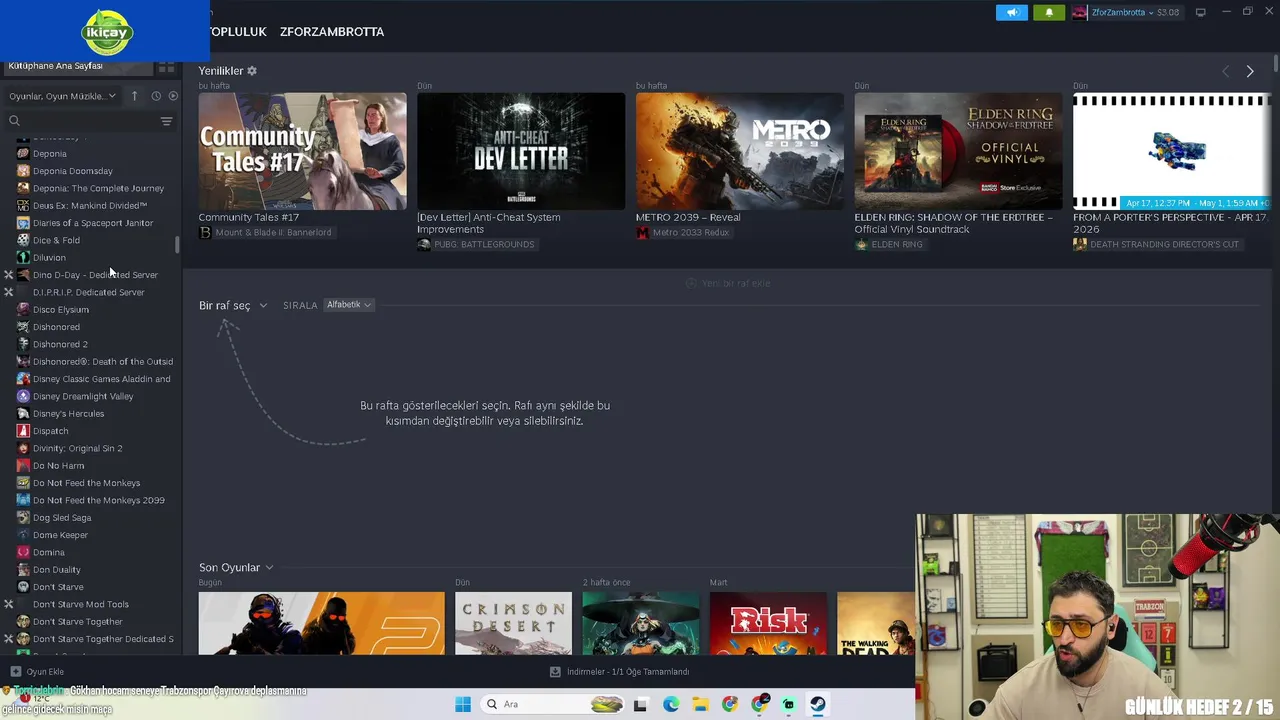Screen dimensions: 1280x720
Task: Click the Oyun Ekle label
Action: tap(45, 672)
